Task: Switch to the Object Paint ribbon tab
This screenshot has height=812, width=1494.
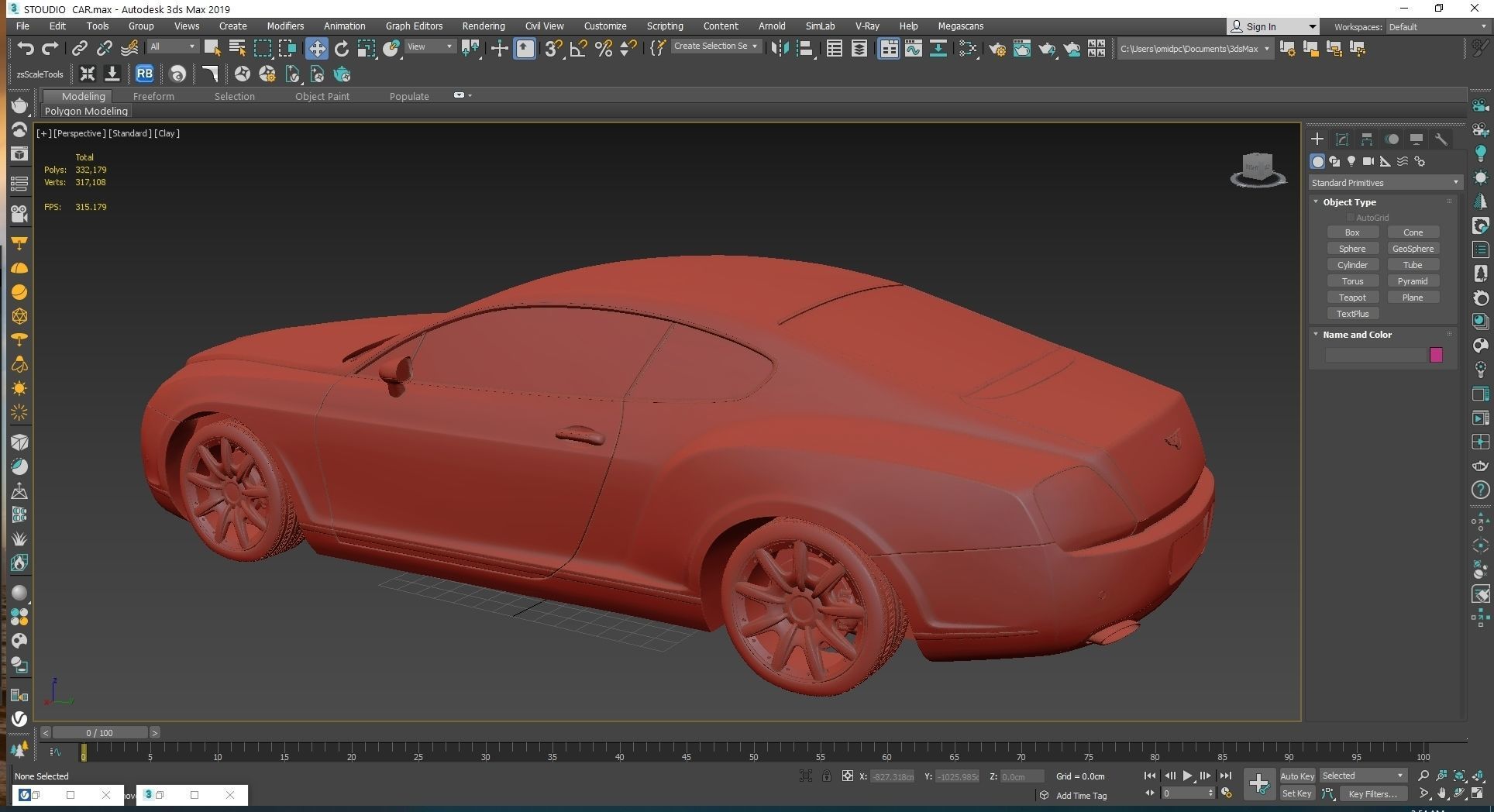Action: pos(322,96)
